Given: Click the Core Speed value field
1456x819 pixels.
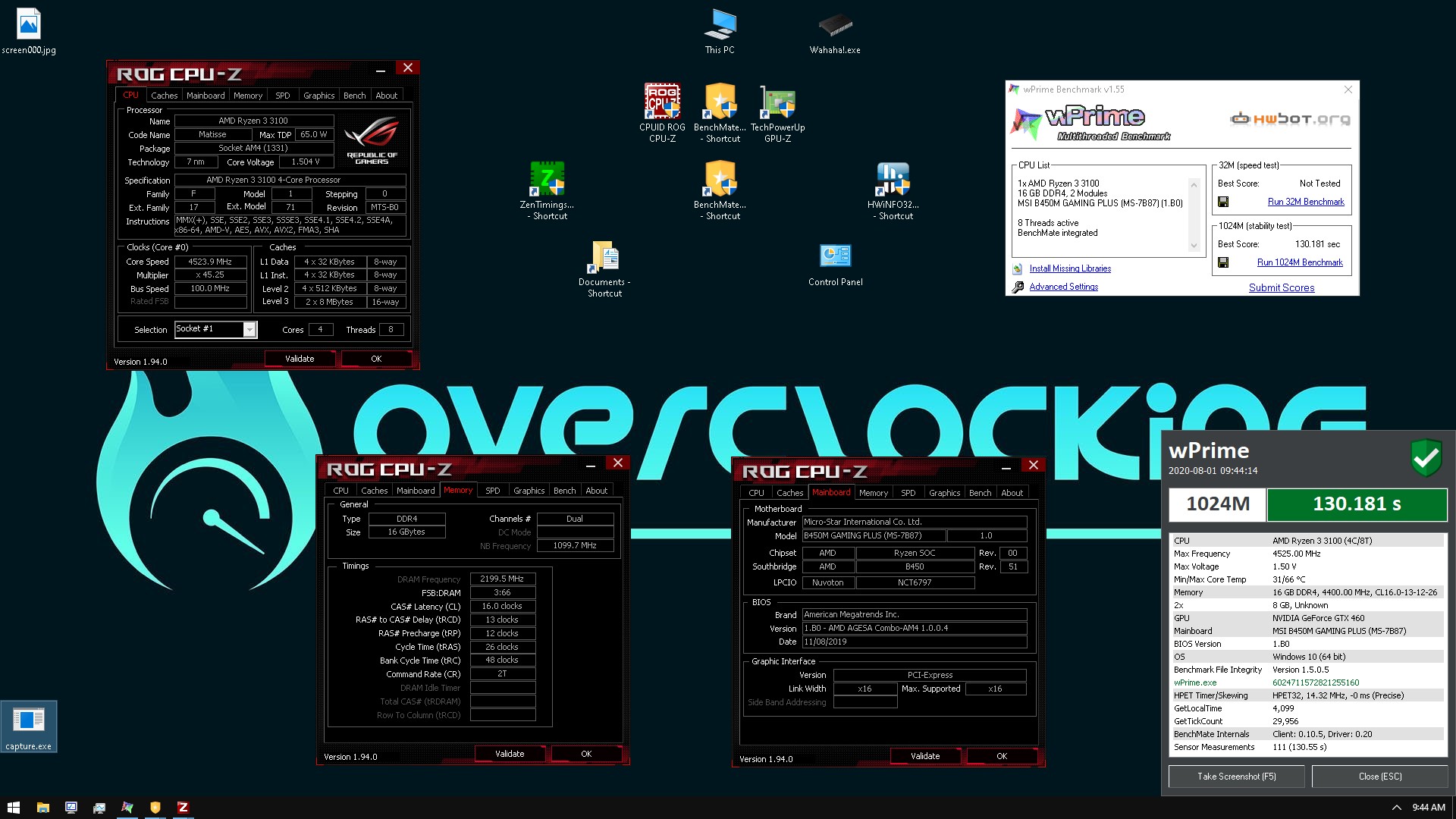Looking at the screenshot, I should 211,262.
